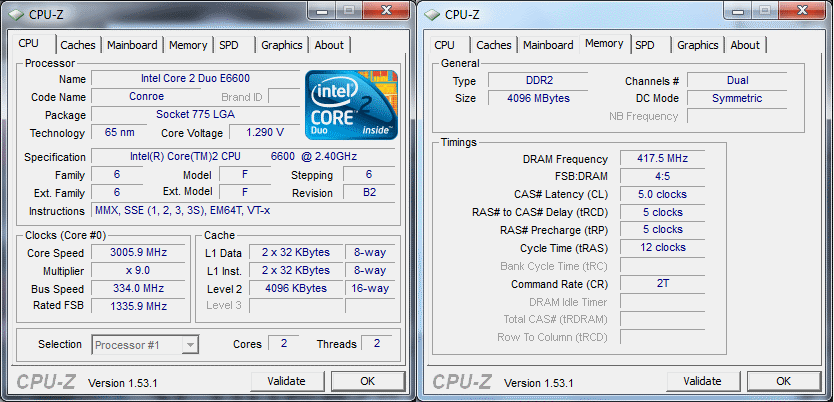Click the CPU-Z title icon in left window
The image size is (834, 402).
[16, 14]
